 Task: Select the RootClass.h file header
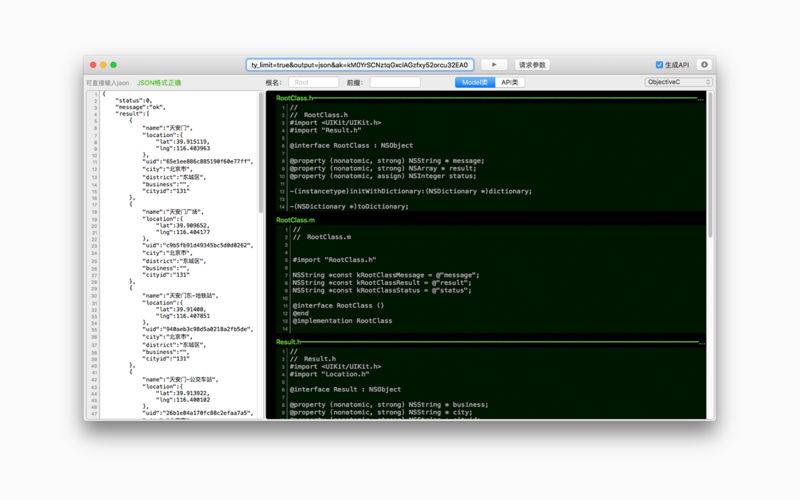(296, 99)
